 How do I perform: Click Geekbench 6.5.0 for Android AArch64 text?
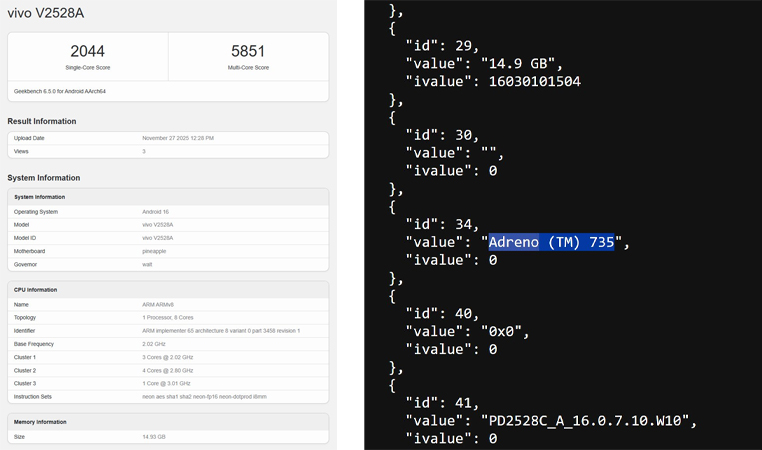(x=60, y=91)
